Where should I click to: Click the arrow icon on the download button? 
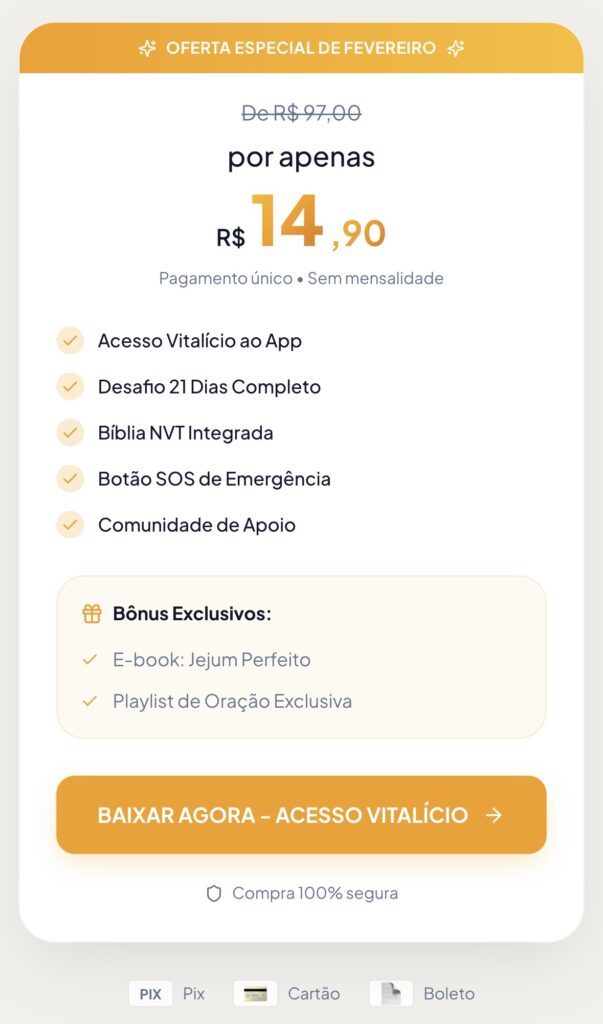pos(493,815)
